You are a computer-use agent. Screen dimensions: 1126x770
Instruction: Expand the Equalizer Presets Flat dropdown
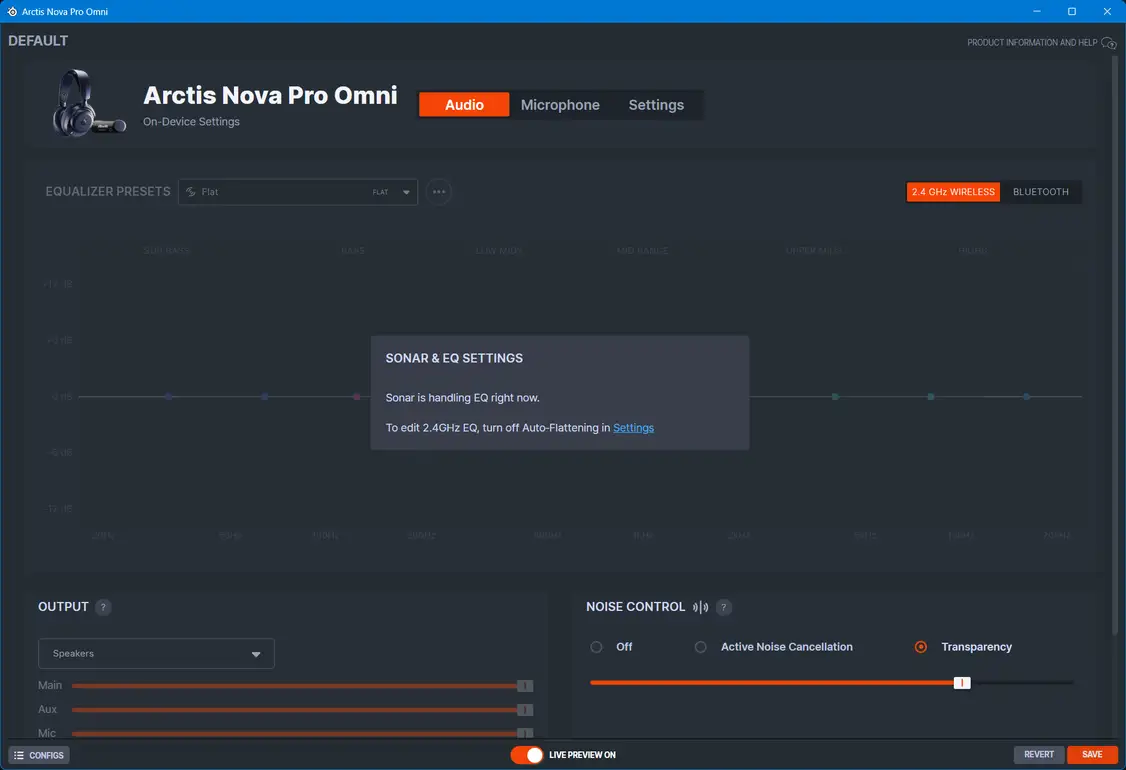(x=298, y=192)
